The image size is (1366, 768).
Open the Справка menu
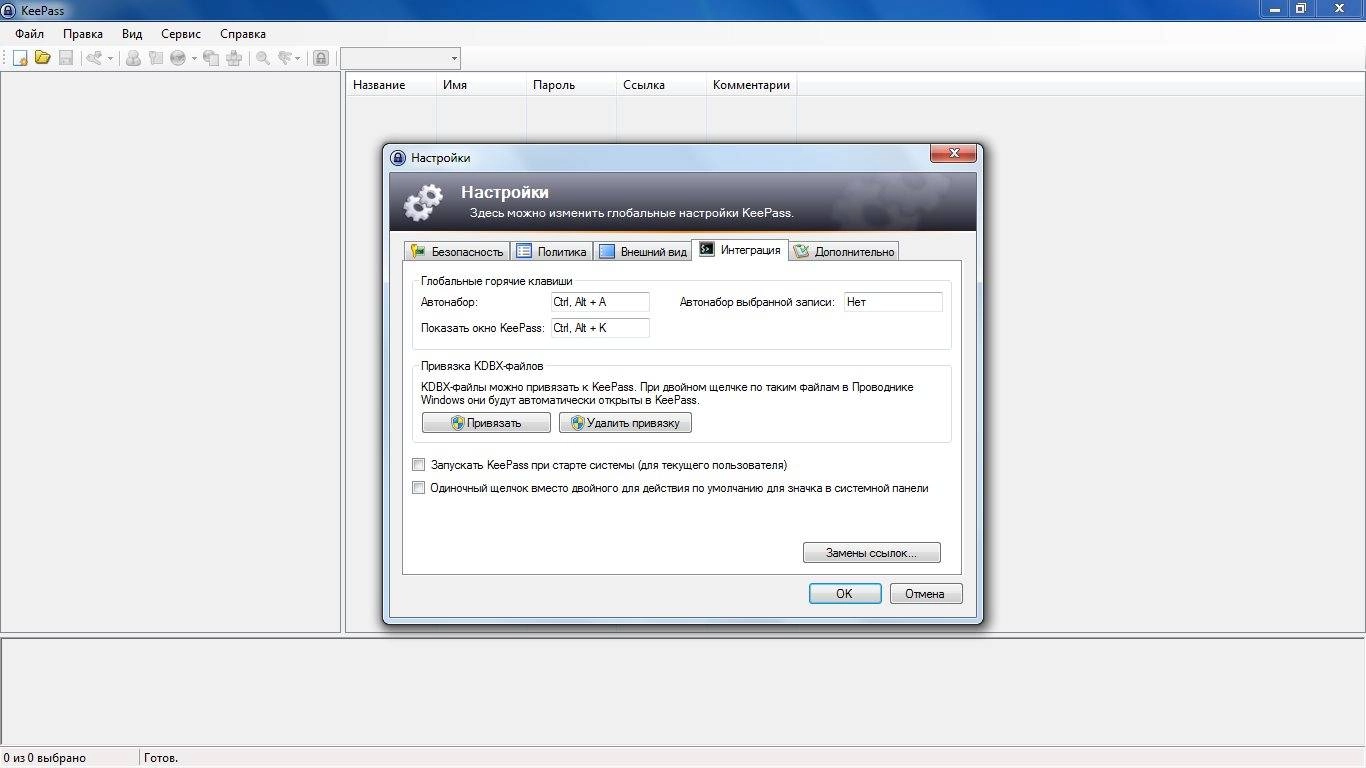tap(243, 34)
